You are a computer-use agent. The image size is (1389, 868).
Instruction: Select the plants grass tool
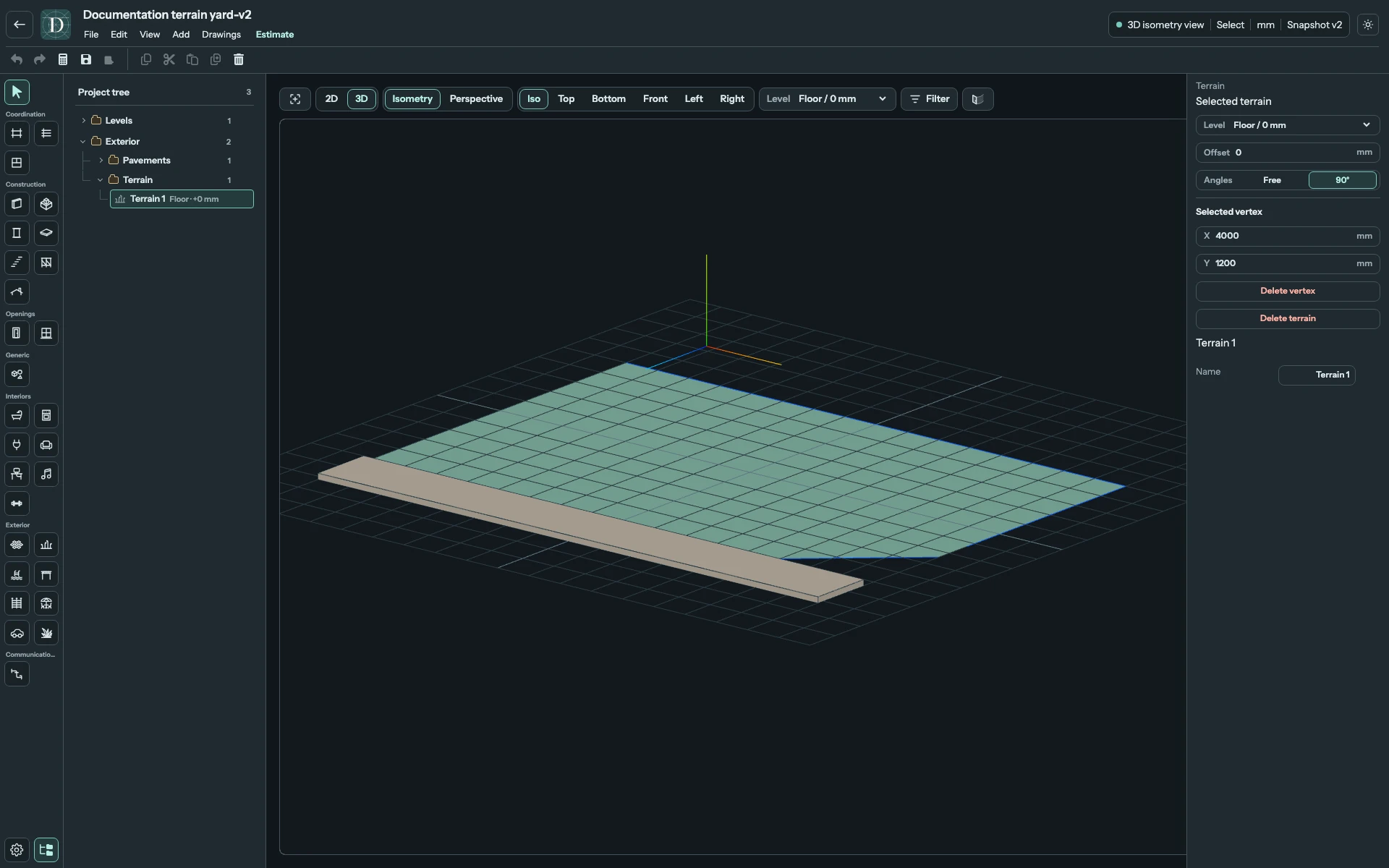[46, 633]
